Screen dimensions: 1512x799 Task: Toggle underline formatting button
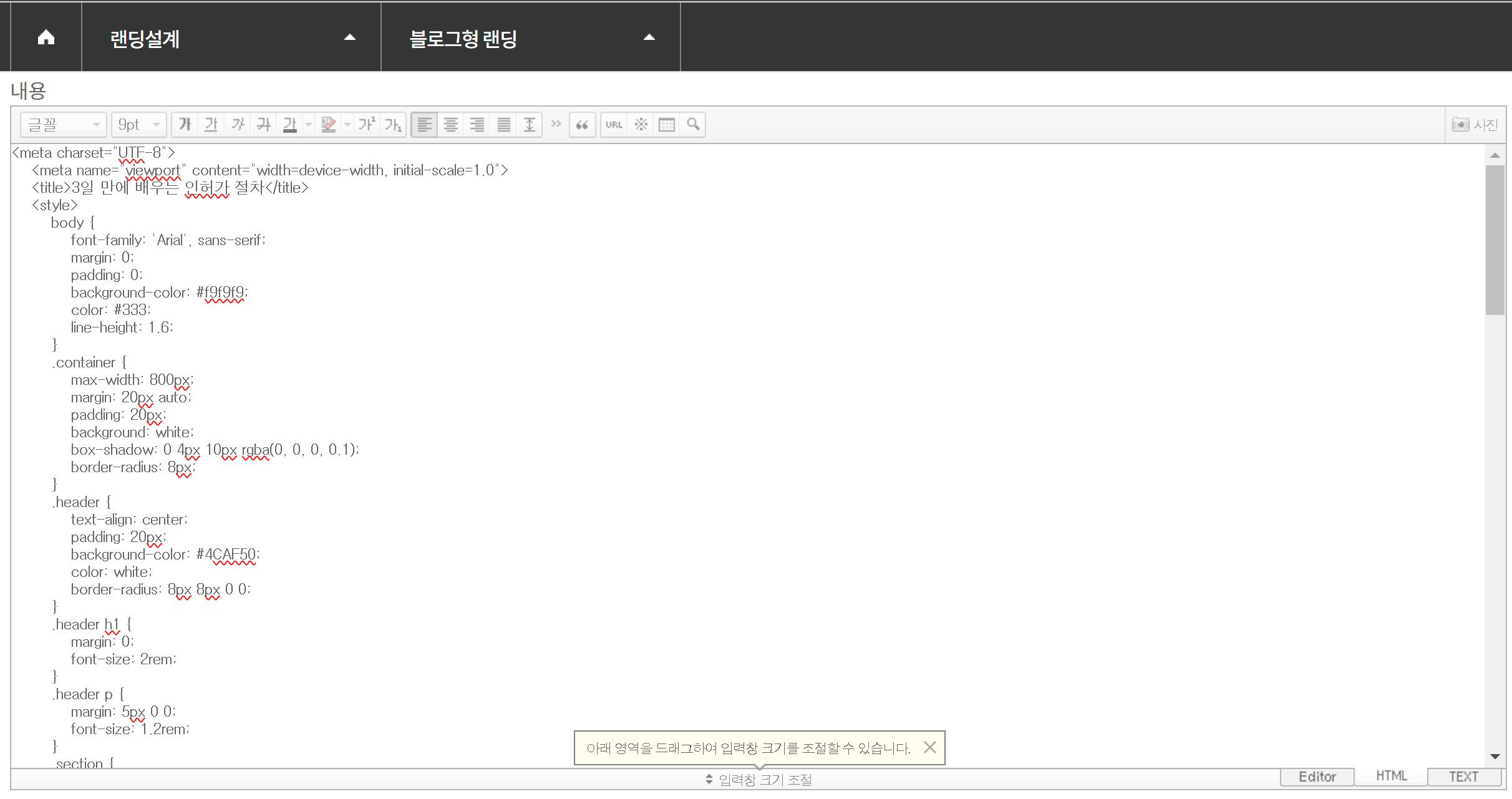[x=211, y=125]
